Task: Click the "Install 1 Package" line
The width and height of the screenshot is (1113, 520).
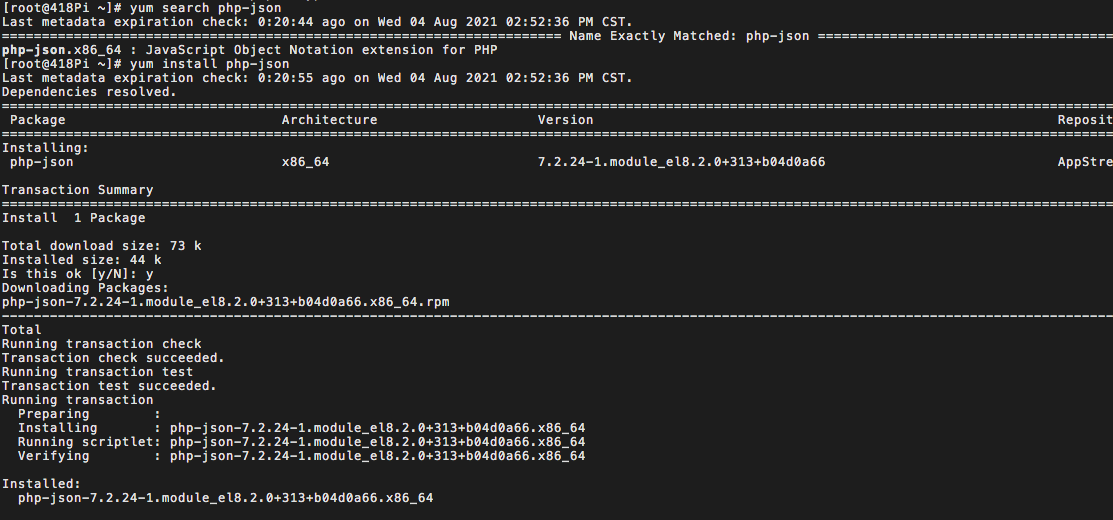Action: pyautogui.click(x=74, y=218)
